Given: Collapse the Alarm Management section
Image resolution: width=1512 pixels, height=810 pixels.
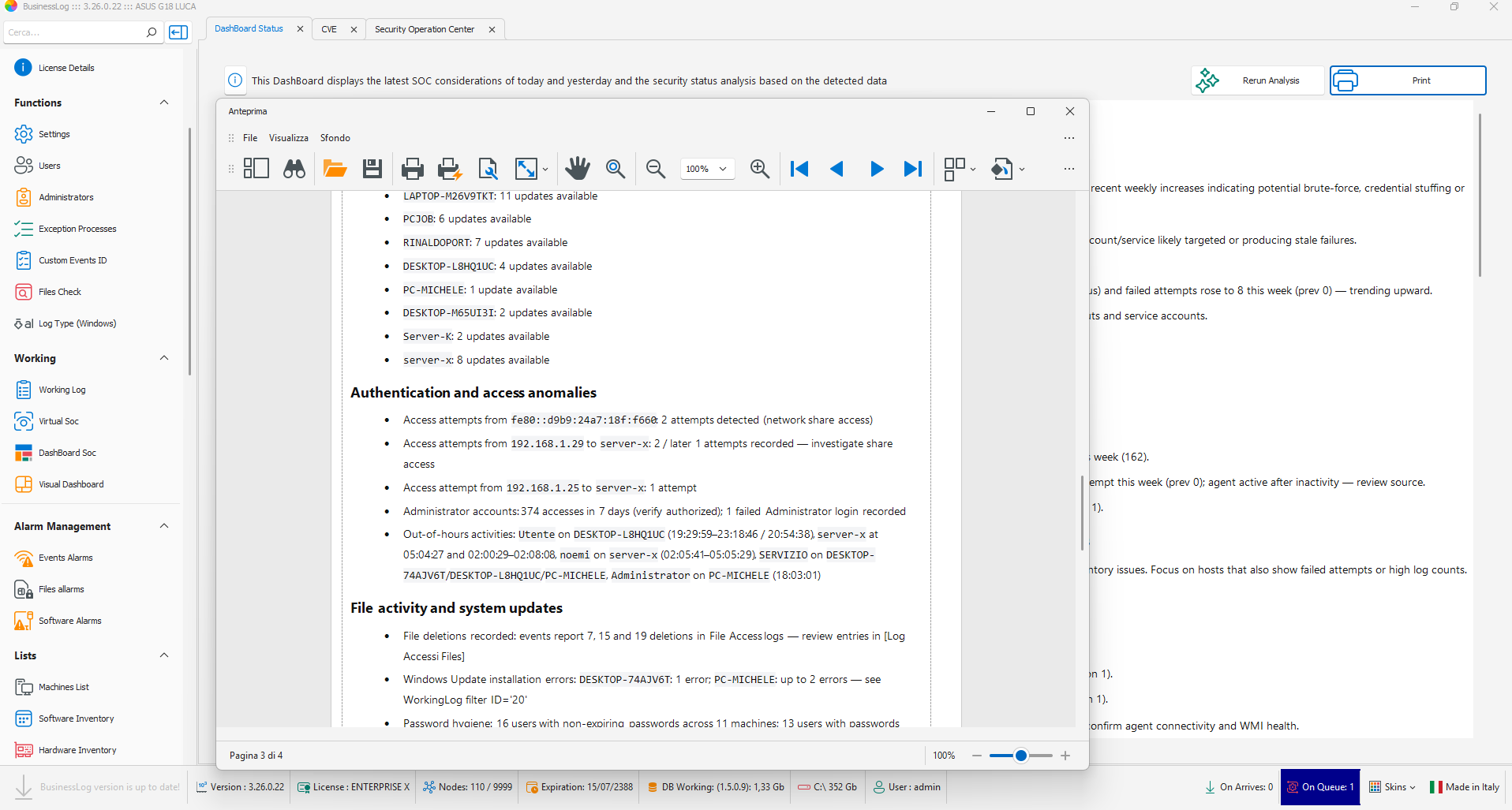Looking at the screenshot, I should coord(164,526).
